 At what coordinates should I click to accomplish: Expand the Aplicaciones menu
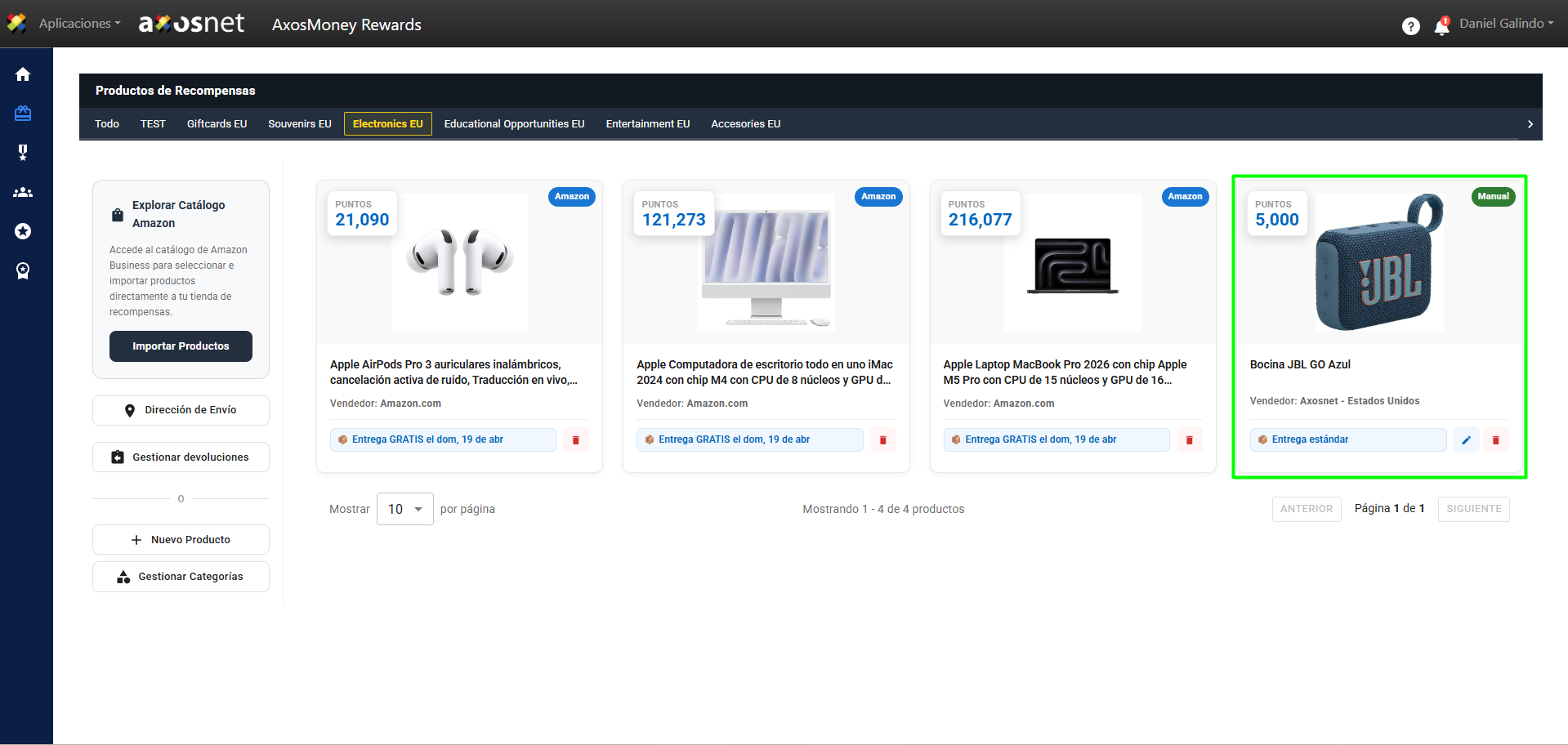click(x=79, y=24)
